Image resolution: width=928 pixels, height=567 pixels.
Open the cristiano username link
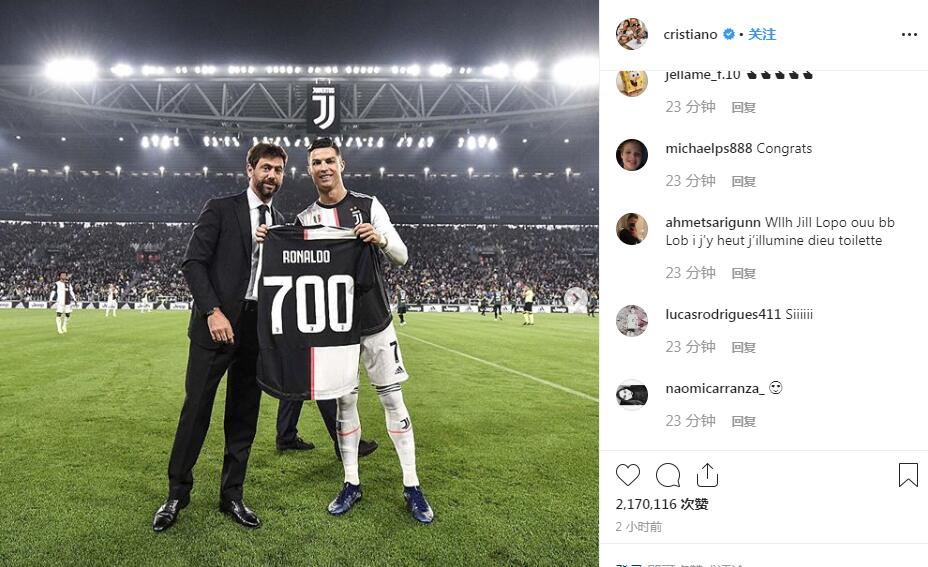(690, 34)
